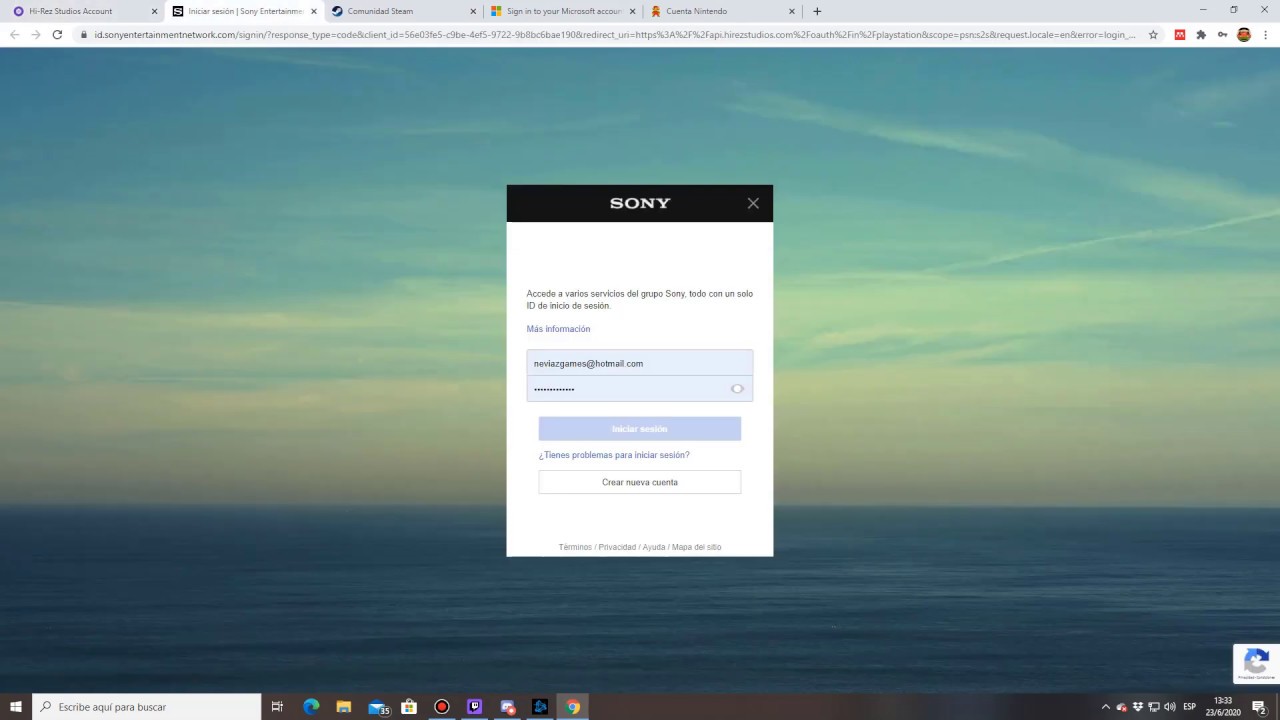Focus the password input field
This screenshot has width=1280, height=720.
coord(639,389)
